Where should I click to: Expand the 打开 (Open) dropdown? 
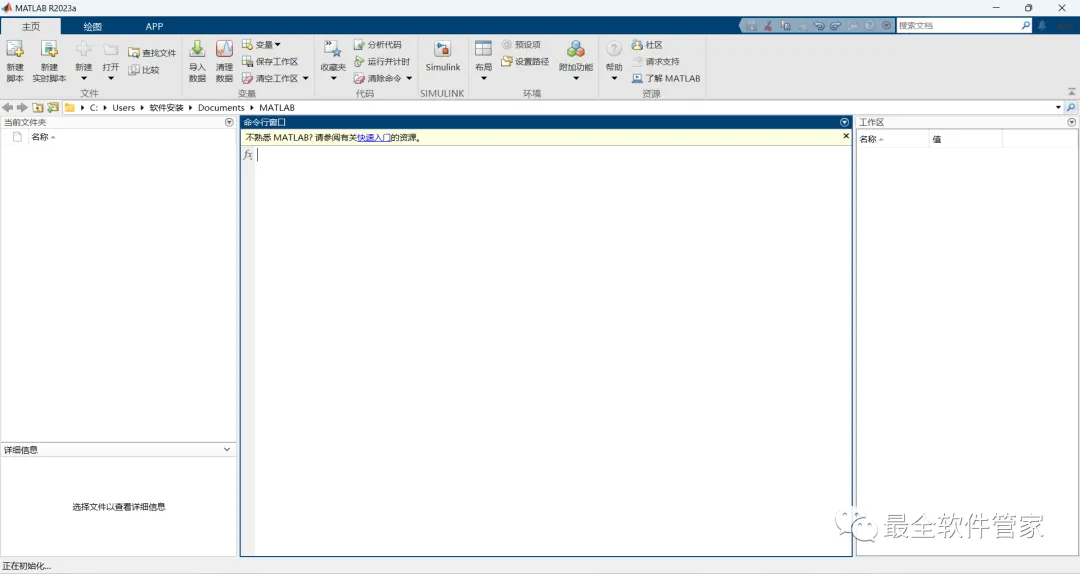pos(111,78)
